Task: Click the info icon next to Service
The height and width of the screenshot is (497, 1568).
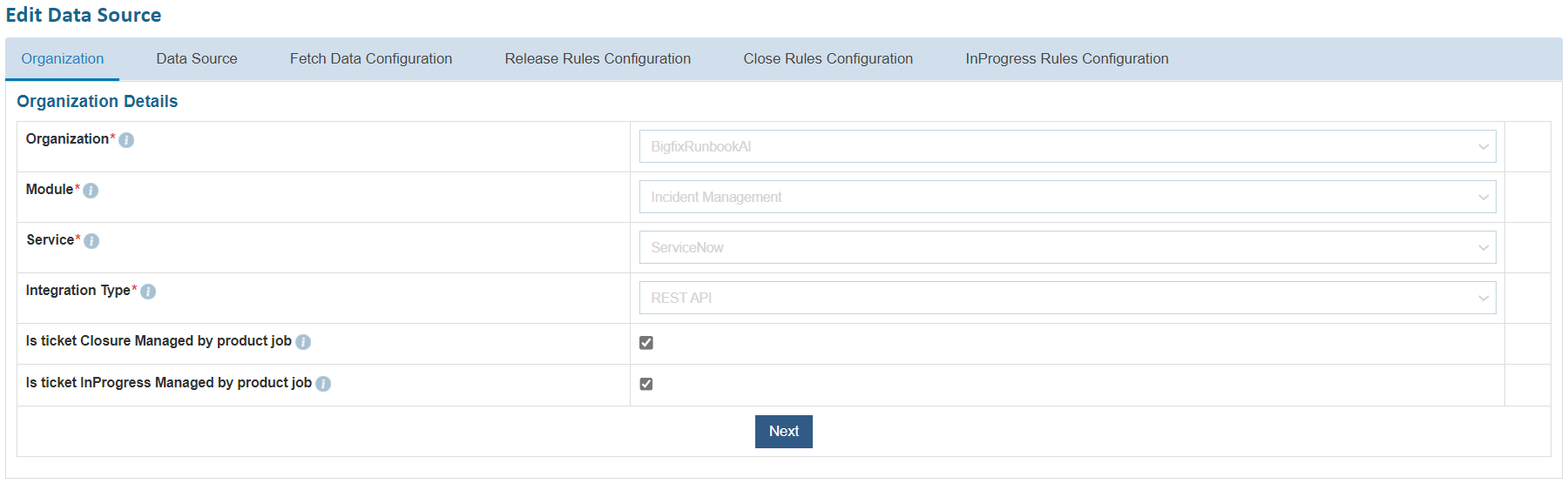Action: coord(91,241)
